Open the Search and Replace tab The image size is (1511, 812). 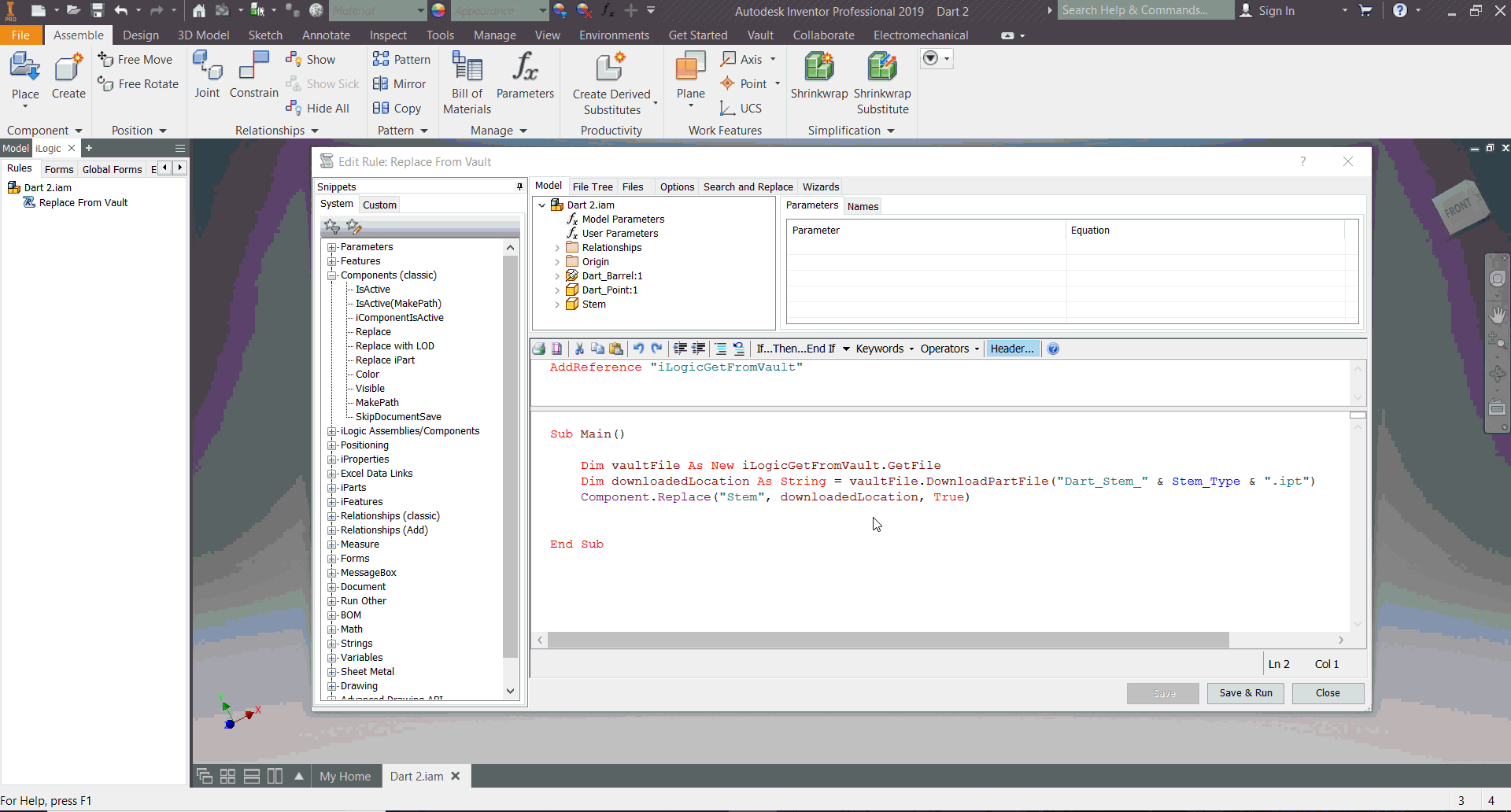[x=748, y=186]
